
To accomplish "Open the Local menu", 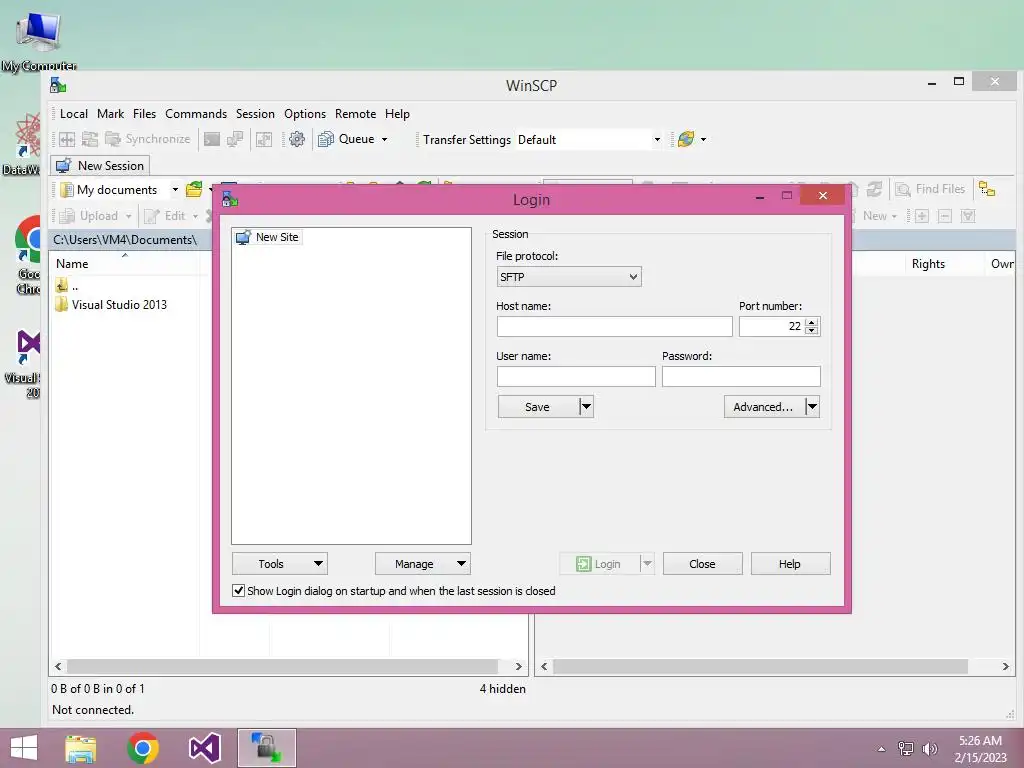I will (x=74, y=114).
